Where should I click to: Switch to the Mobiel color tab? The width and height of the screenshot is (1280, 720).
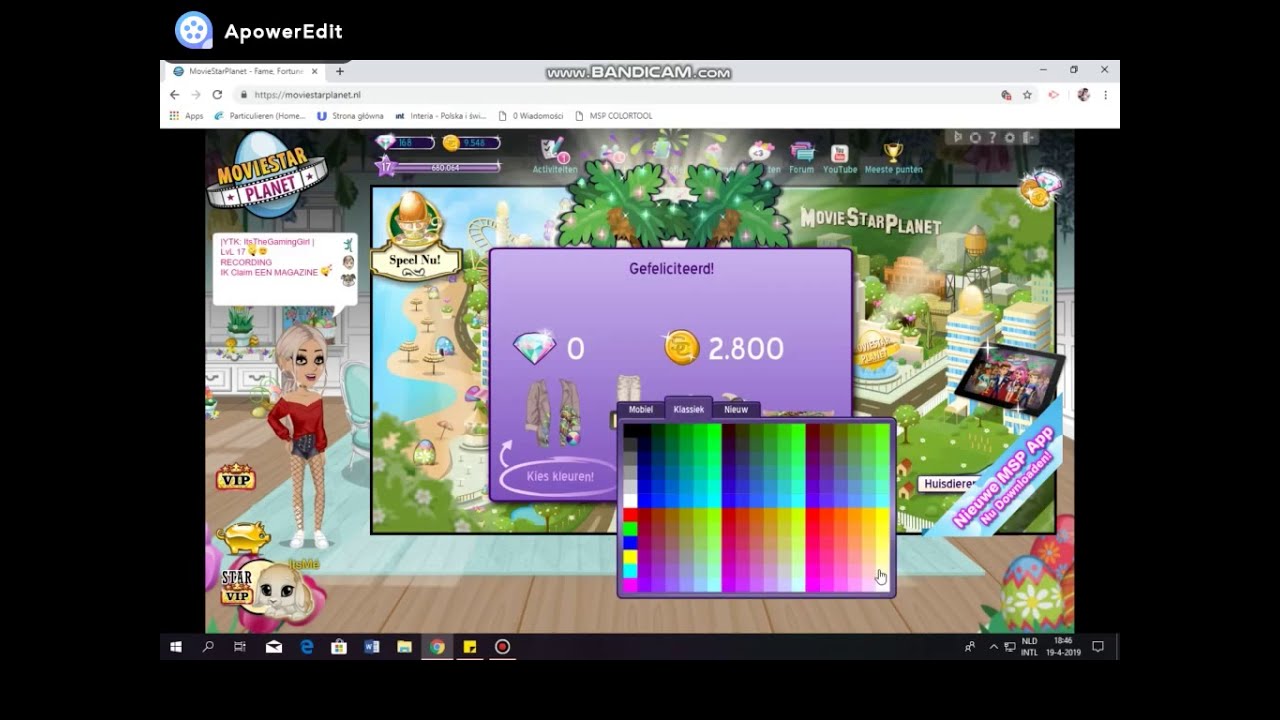641,409
